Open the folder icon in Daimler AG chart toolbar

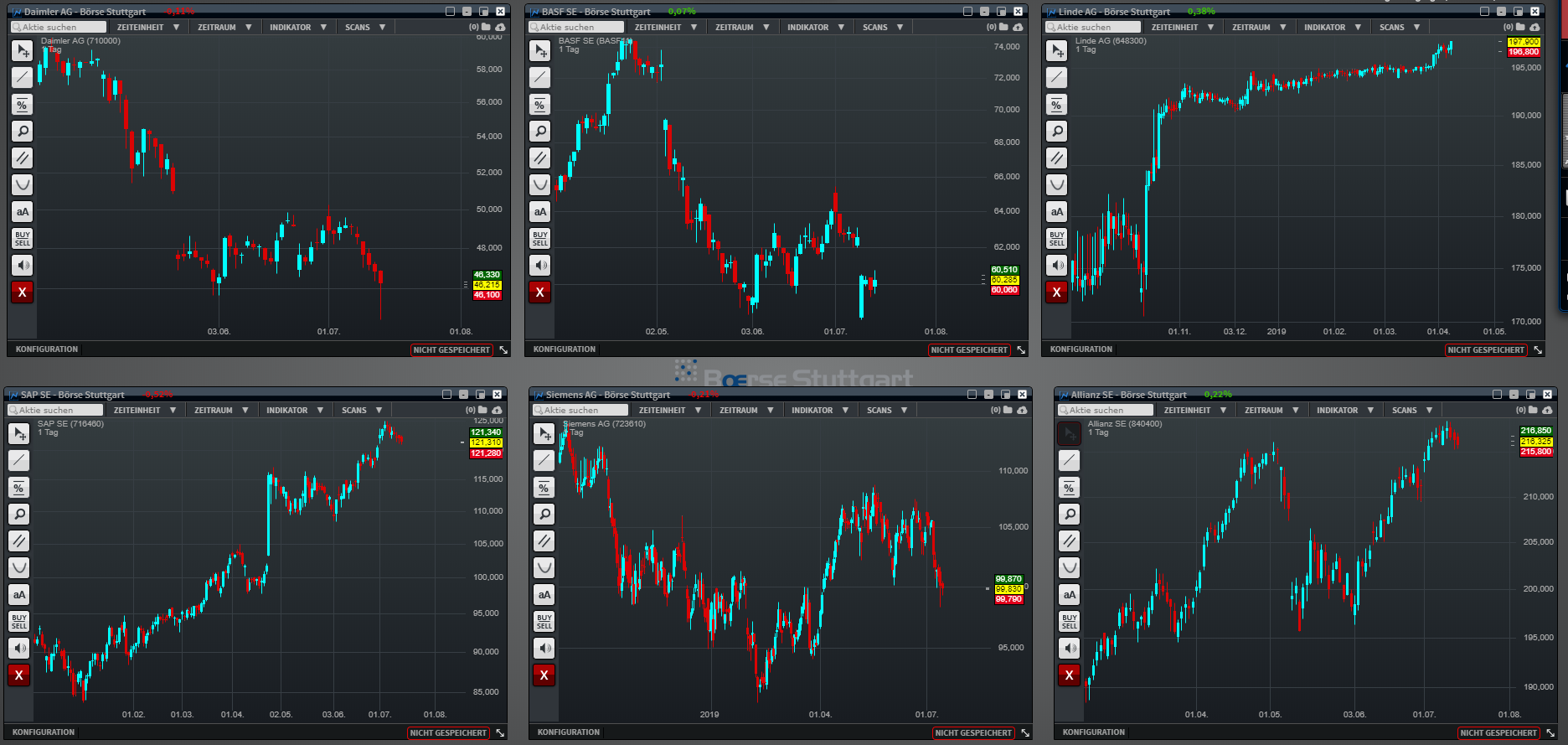pyautogui.click(x=487, y=27)
